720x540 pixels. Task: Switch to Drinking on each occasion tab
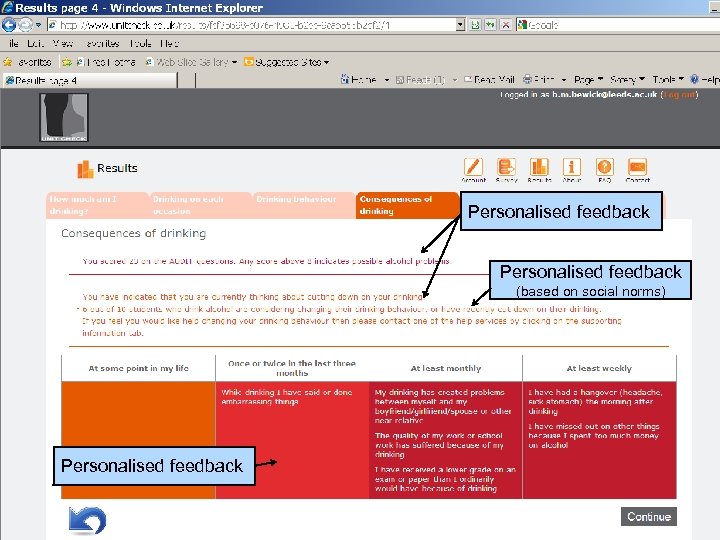pyautogui.click(x=201, y=205)
